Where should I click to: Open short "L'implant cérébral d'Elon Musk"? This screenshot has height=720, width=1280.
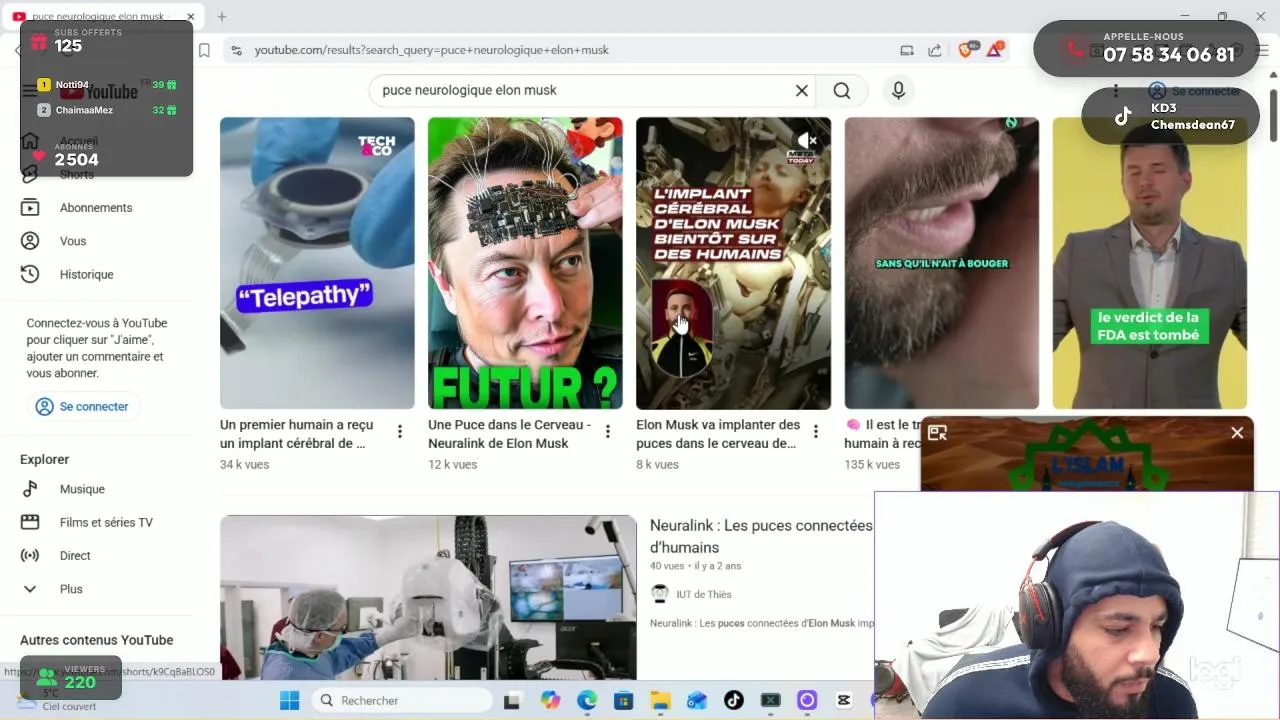[x=733, y=263]
